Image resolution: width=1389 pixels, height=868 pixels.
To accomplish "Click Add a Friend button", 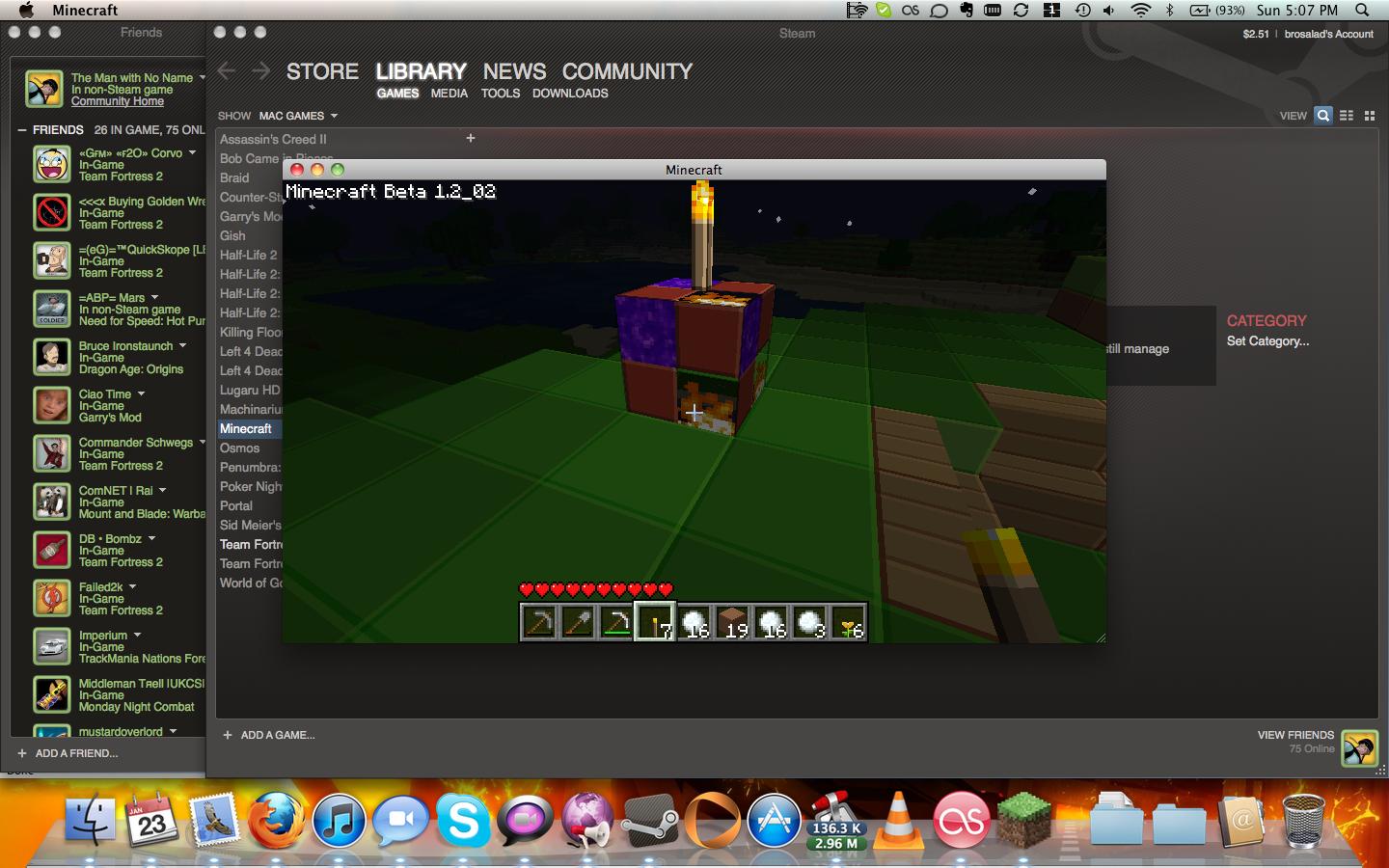I will tap(68, 753).
